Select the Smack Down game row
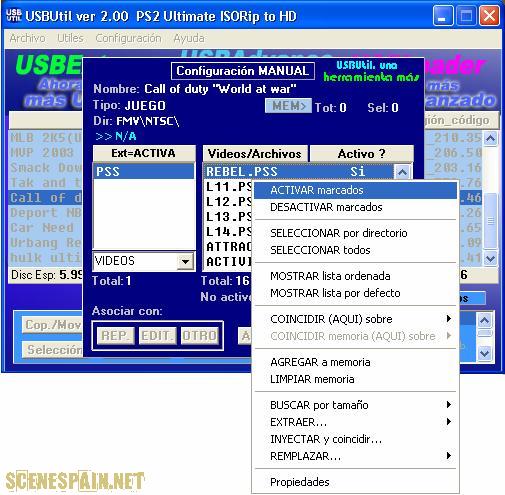The height and width of the screenshot is (495, 505). point(46,168)
